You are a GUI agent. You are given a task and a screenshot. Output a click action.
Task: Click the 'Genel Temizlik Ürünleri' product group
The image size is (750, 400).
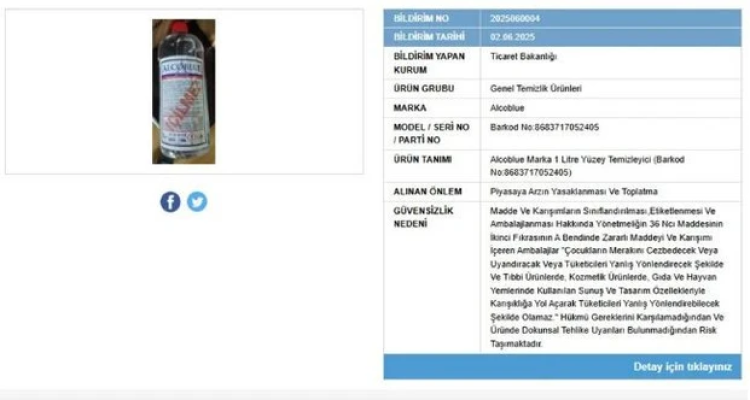(536, 89)
